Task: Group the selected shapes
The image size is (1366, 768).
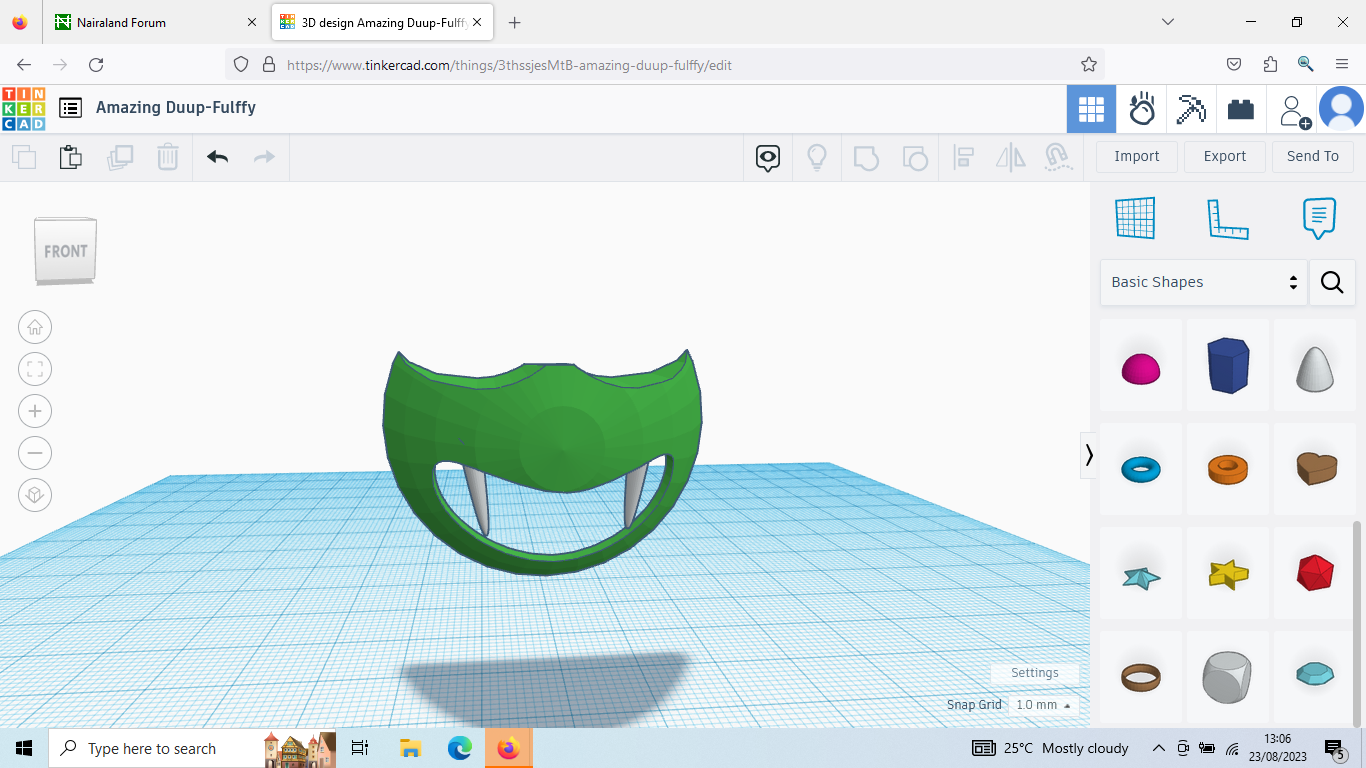Action: [x=866, y=157]
